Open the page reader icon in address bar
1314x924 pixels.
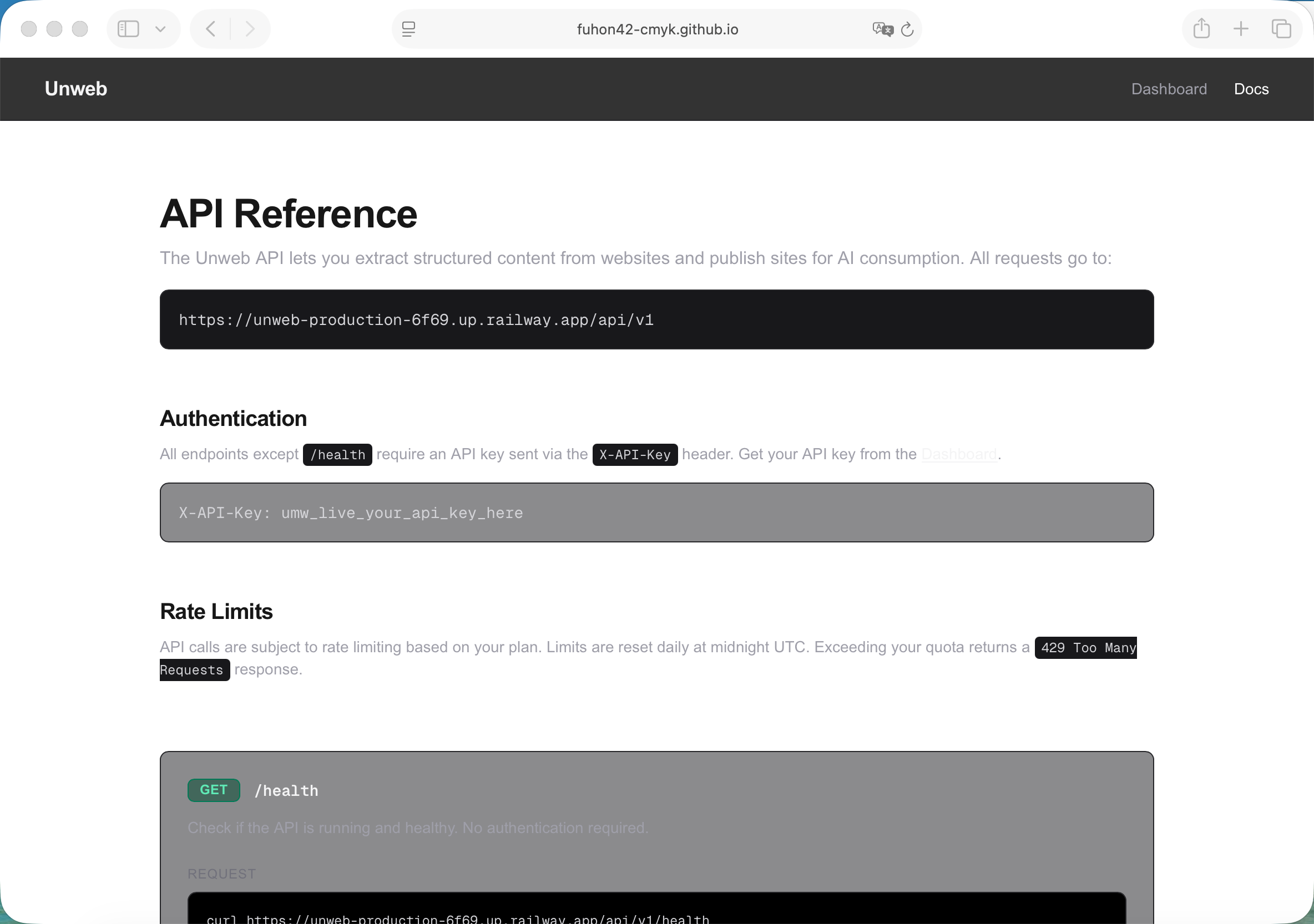(x=408, y=29)
